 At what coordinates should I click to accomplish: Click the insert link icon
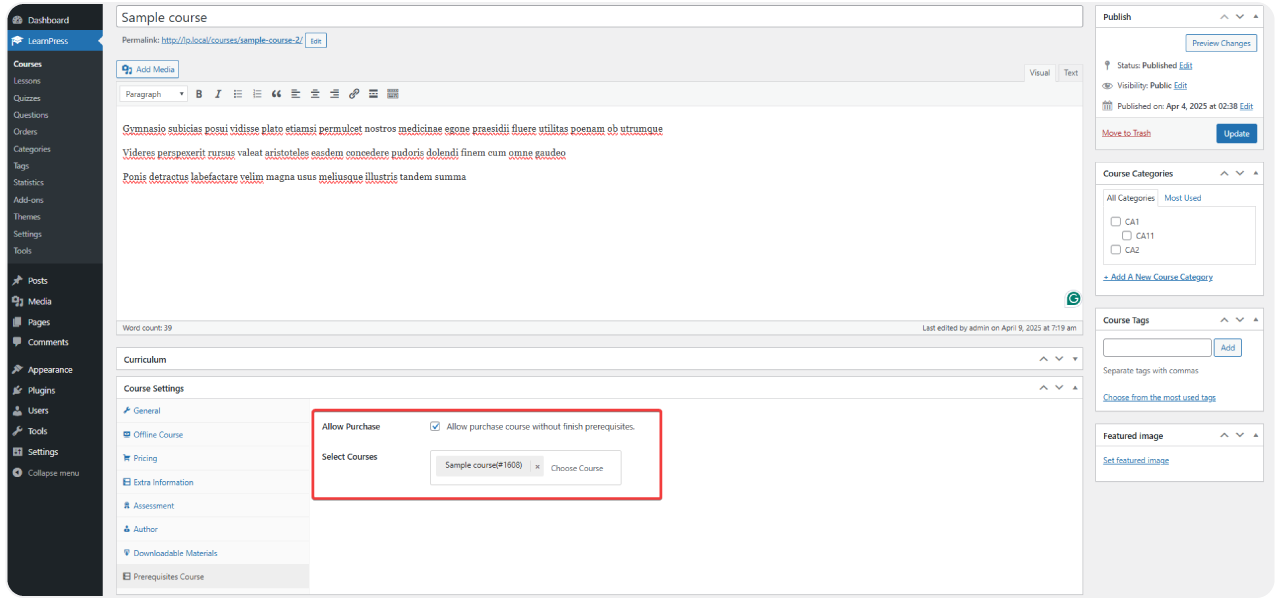tap(354, 94)
